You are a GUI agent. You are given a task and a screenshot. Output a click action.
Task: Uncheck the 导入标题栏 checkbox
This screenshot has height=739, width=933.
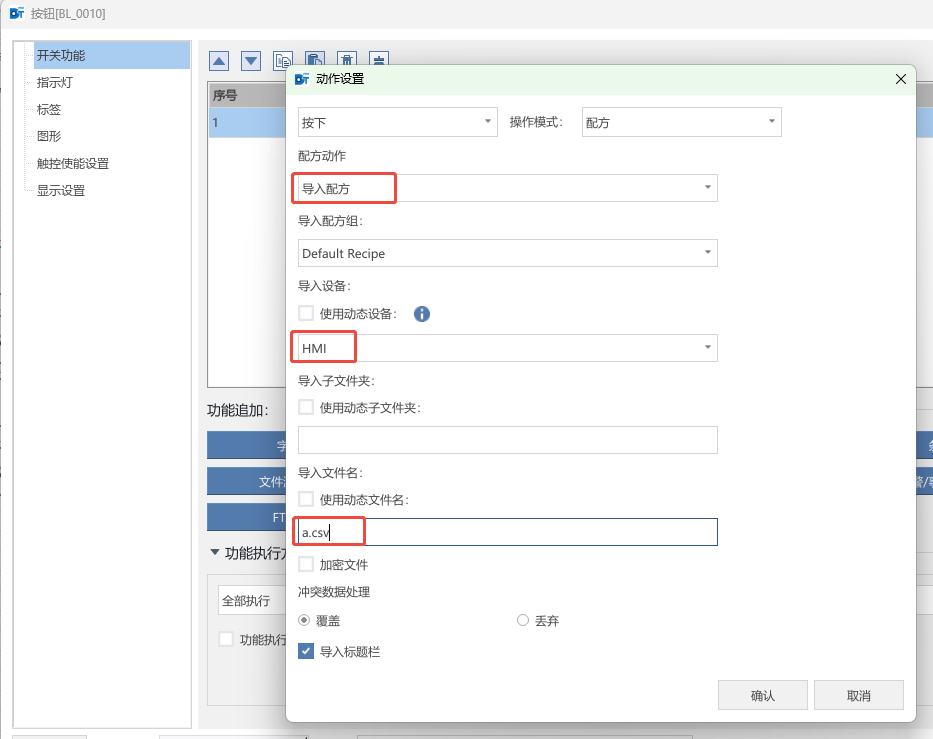[306, 651]
